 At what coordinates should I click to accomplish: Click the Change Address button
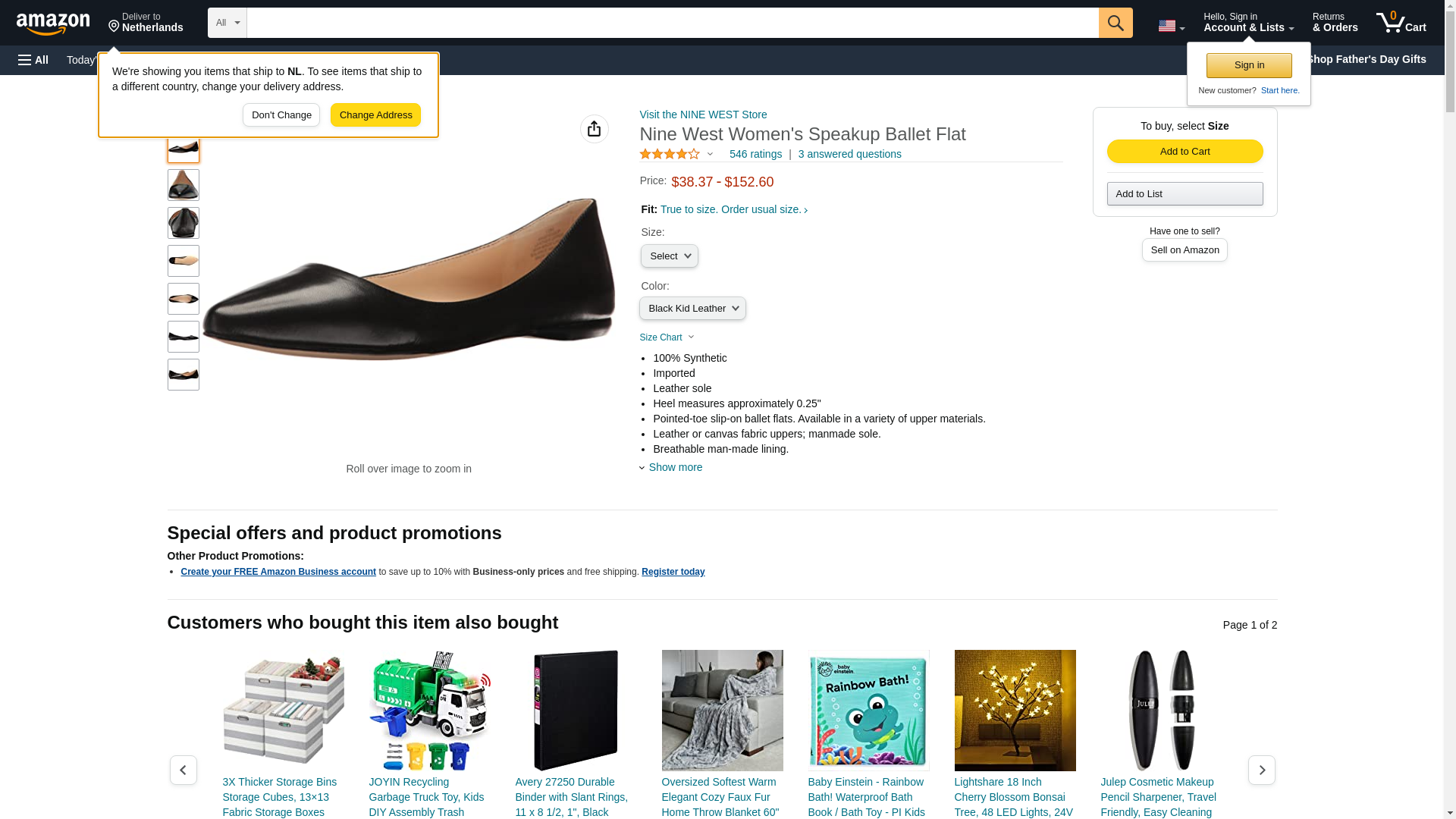pyautogui.click(x=375, y=115)
